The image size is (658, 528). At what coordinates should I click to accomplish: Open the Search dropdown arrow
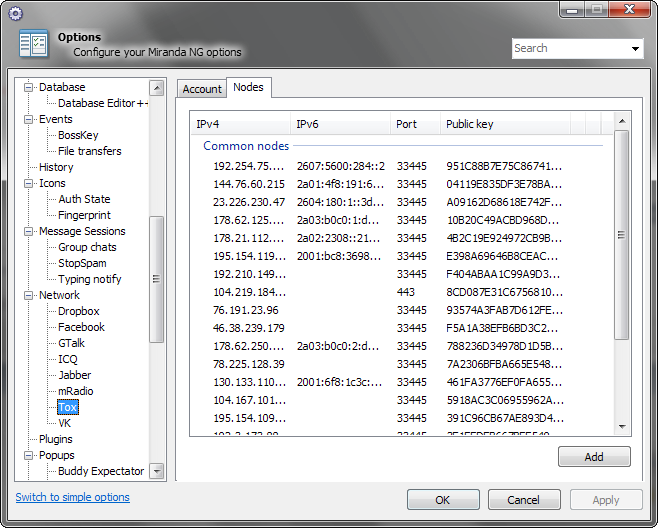(x=636, y=49)
